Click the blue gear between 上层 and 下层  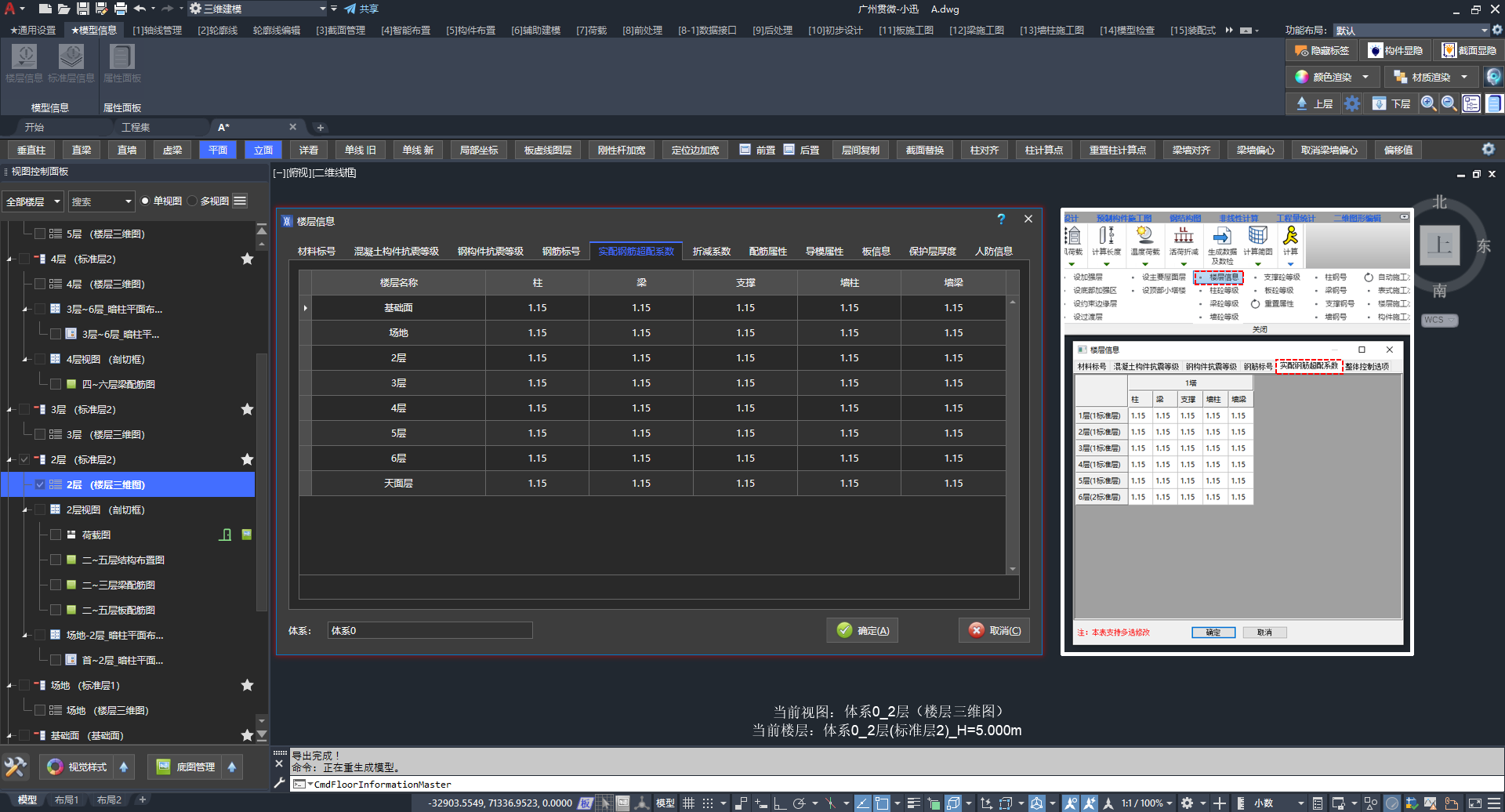coord(1352,103)
